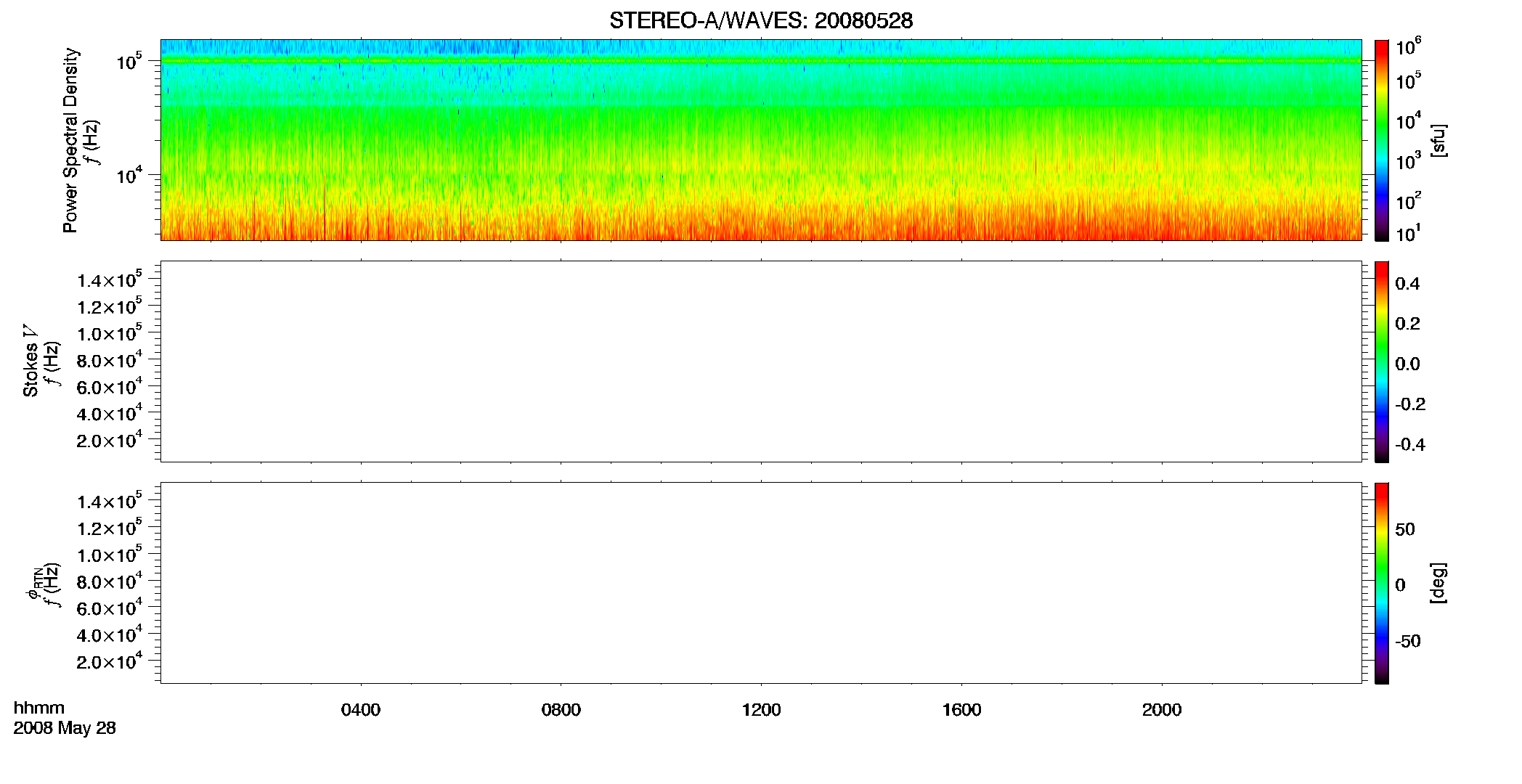Click the 10^6 label on sfu color bar

tap(1408, 46)
